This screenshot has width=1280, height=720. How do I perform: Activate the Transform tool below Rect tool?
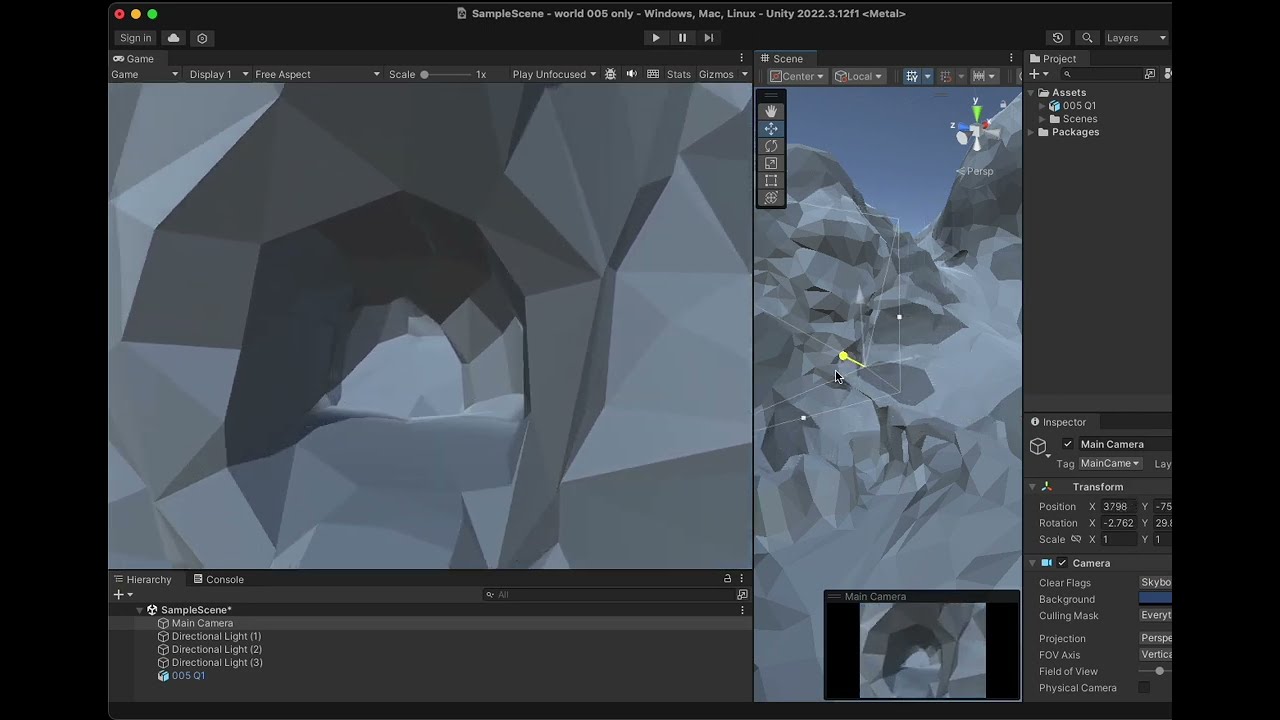pyautogui.click(x=770, y=197)
